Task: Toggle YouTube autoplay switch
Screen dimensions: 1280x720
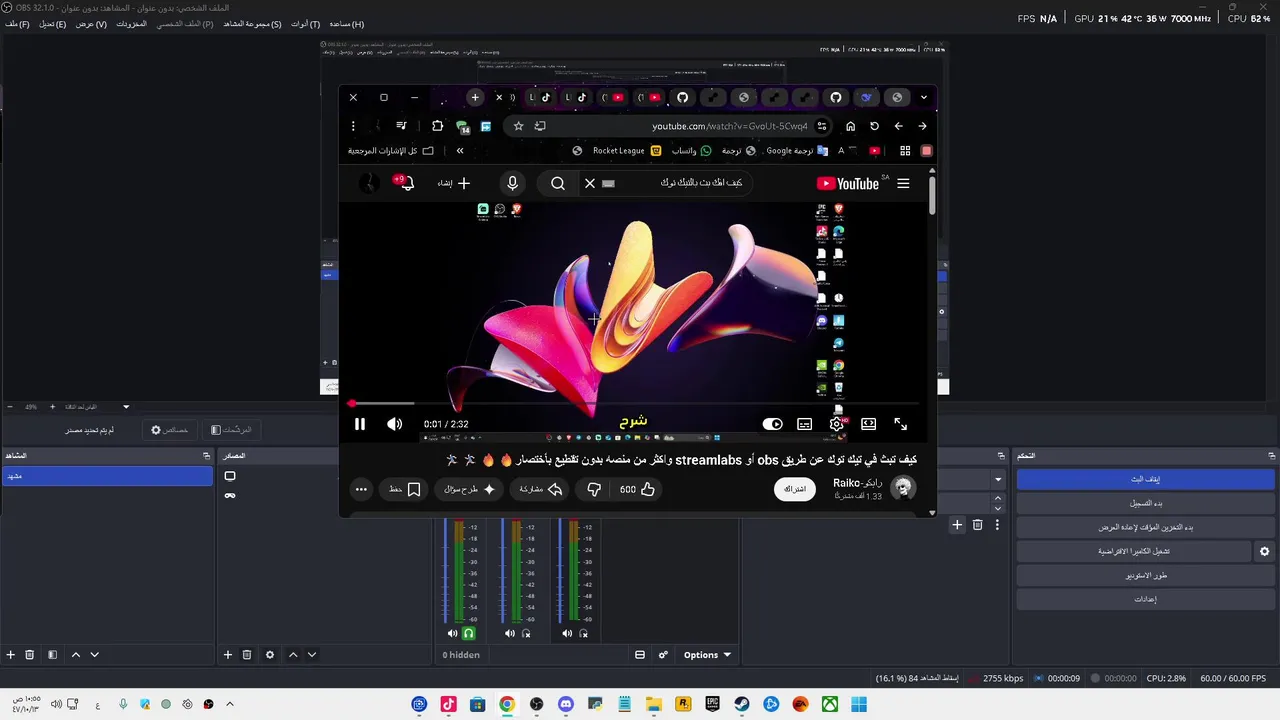Action: click(772, 424)
